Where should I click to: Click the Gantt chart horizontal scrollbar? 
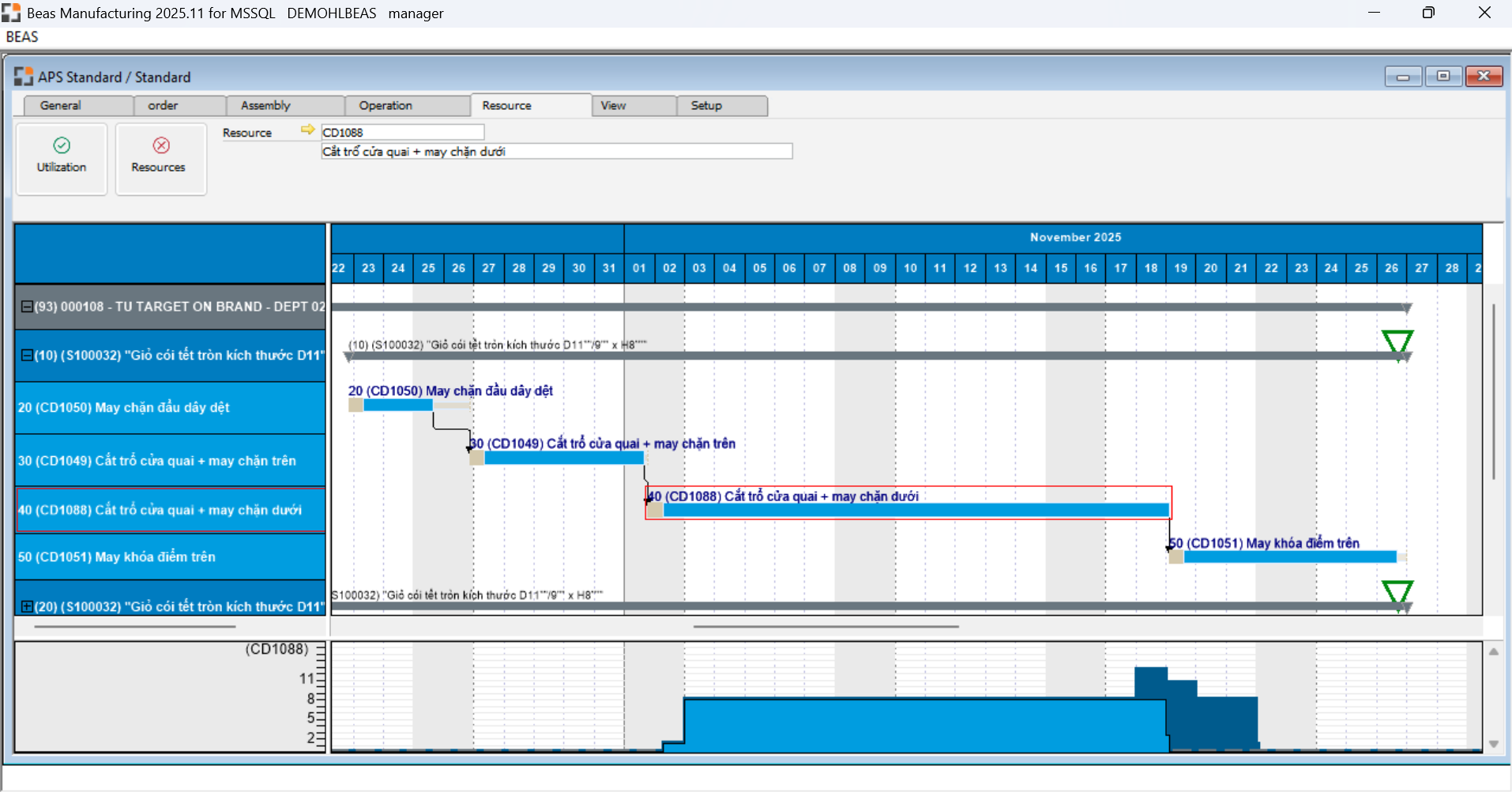(826, 627)
